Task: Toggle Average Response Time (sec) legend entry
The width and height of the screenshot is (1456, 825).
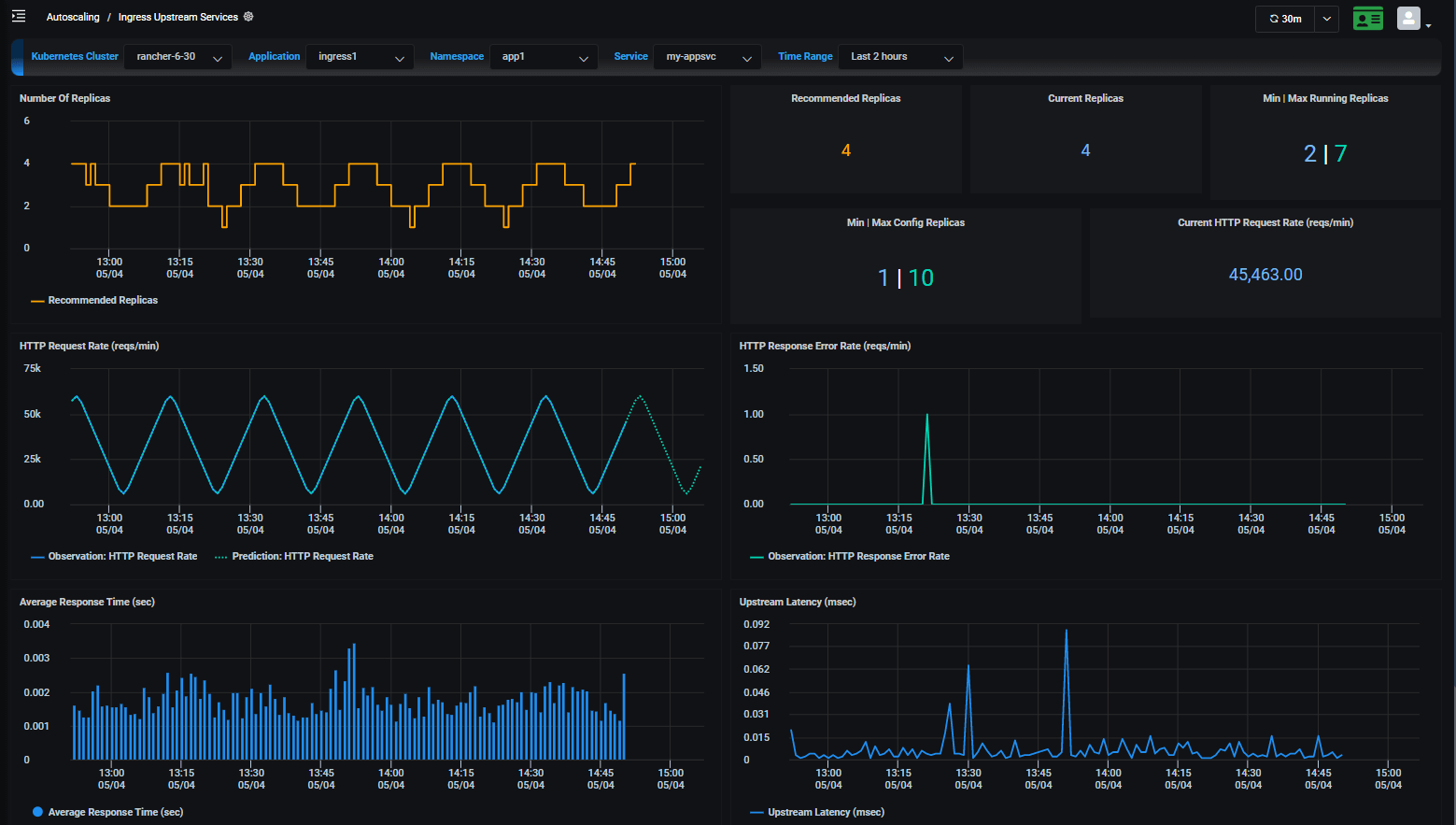Action: [107, 812]
